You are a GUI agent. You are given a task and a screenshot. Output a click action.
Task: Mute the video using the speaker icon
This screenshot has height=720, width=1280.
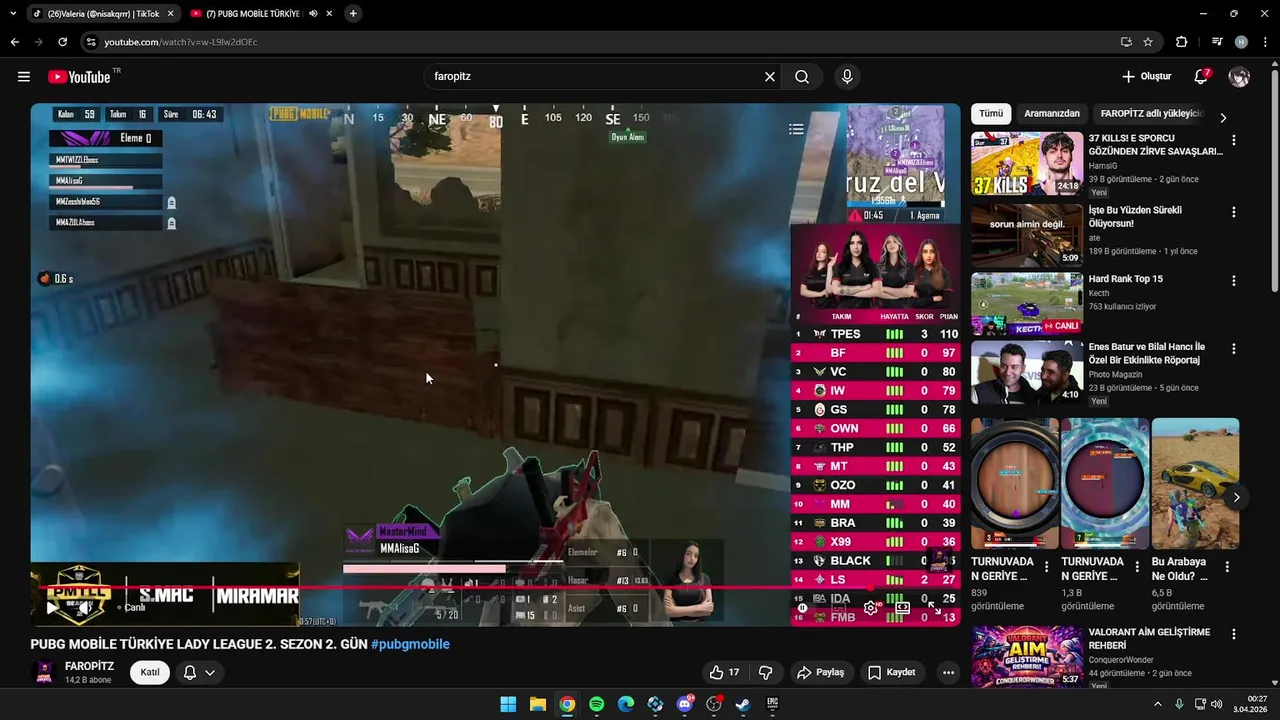pyautogui.click(x=87, y=607)
